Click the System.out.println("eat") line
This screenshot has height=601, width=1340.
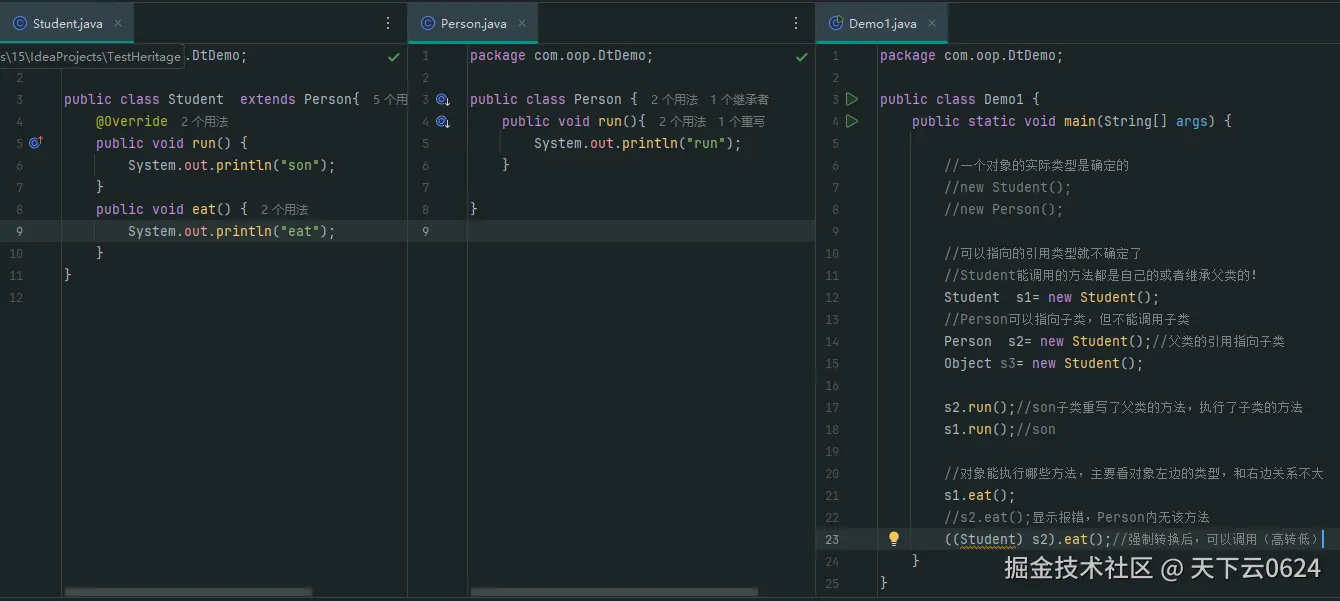point(232,231)
